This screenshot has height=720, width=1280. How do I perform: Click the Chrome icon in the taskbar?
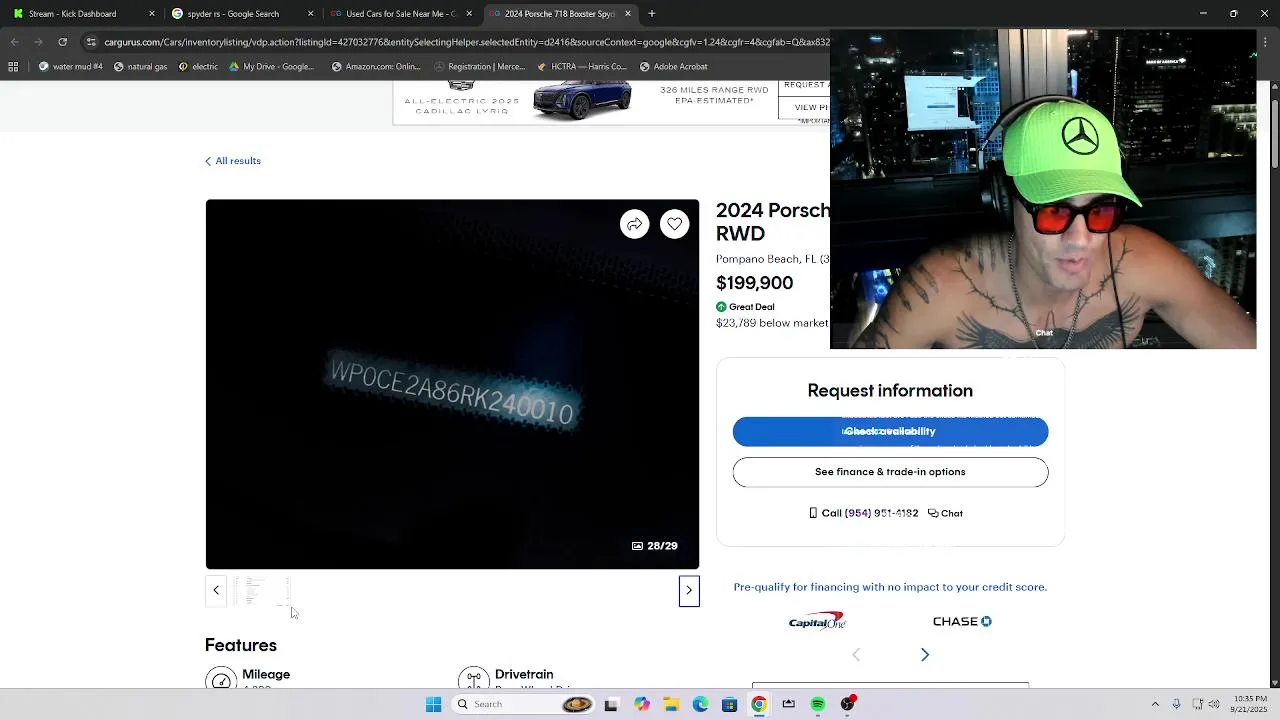pos(759,704)
